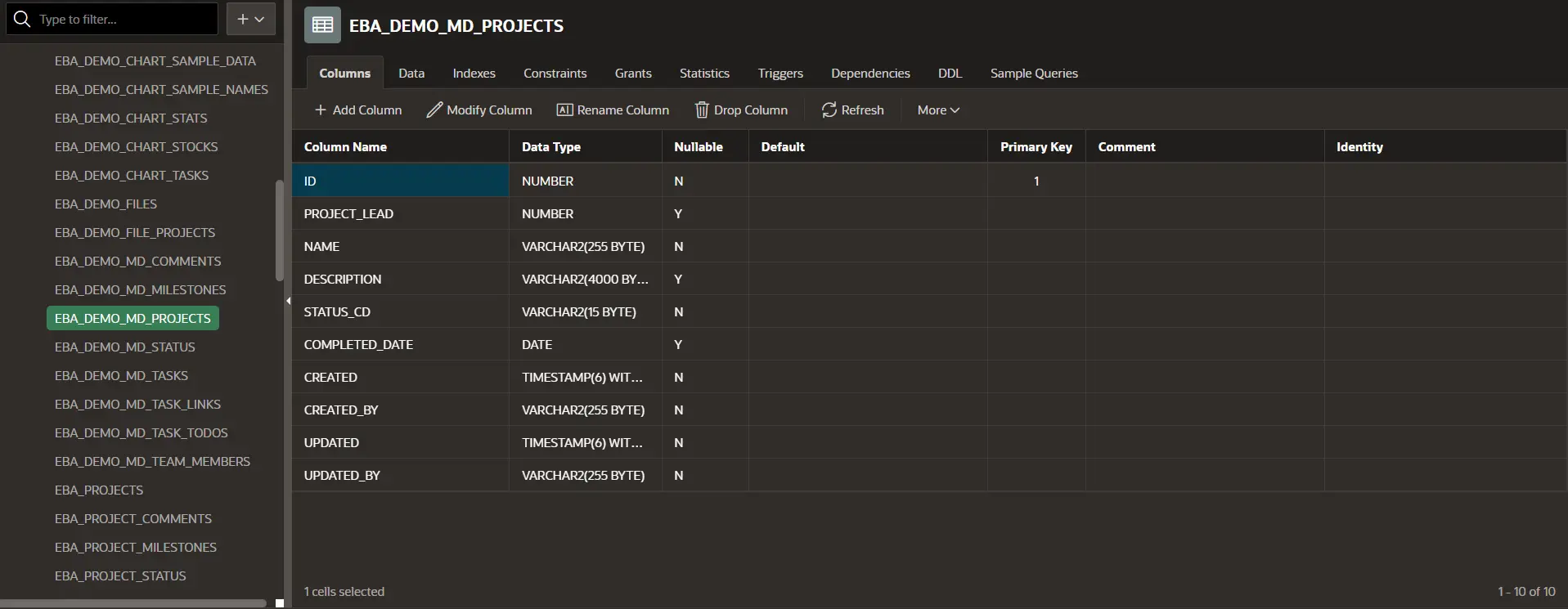This screenshot has width=1568, height=609.
Task: Open the Dependencies tab
Action: 870,73
